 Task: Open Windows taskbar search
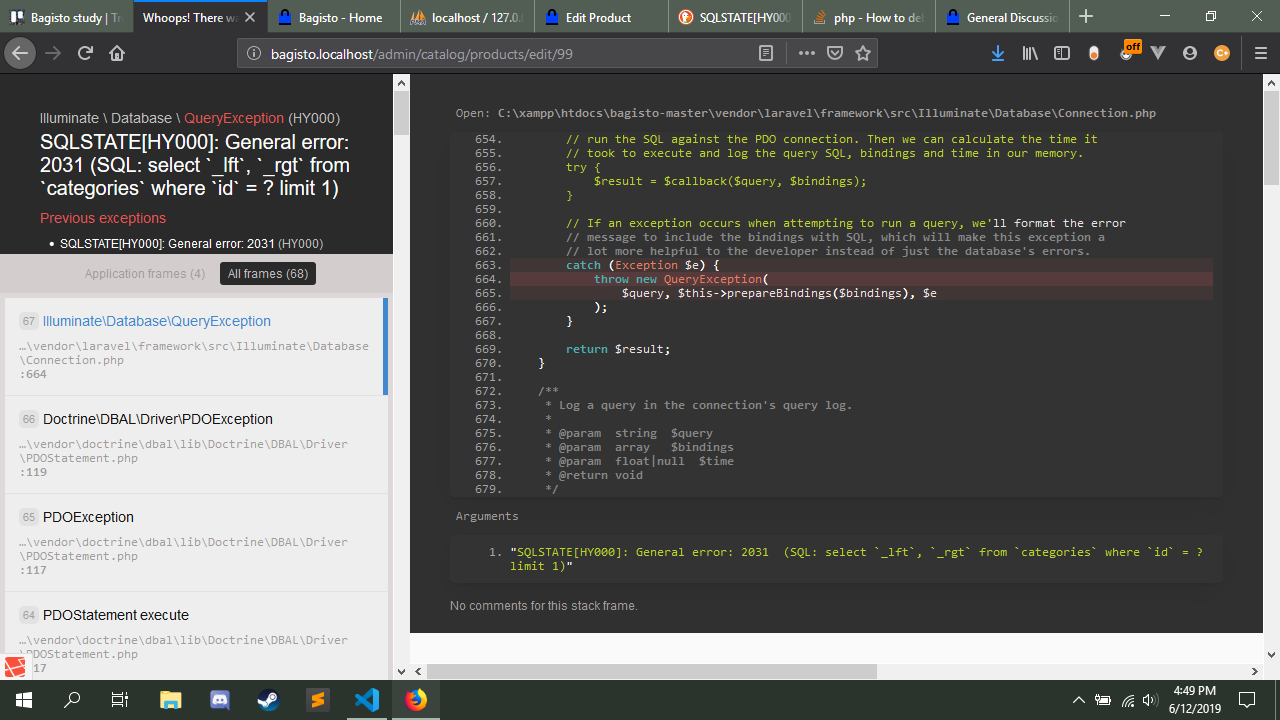click(72, 700)
